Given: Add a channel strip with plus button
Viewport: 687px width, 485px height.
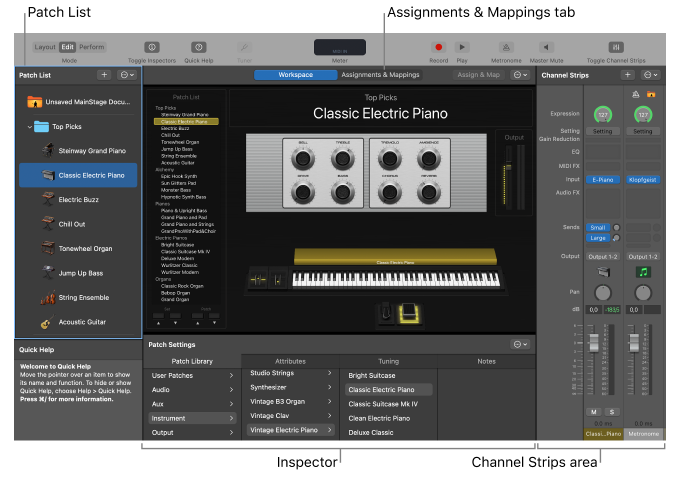Looking at the screenshot, I should [627, 75].
